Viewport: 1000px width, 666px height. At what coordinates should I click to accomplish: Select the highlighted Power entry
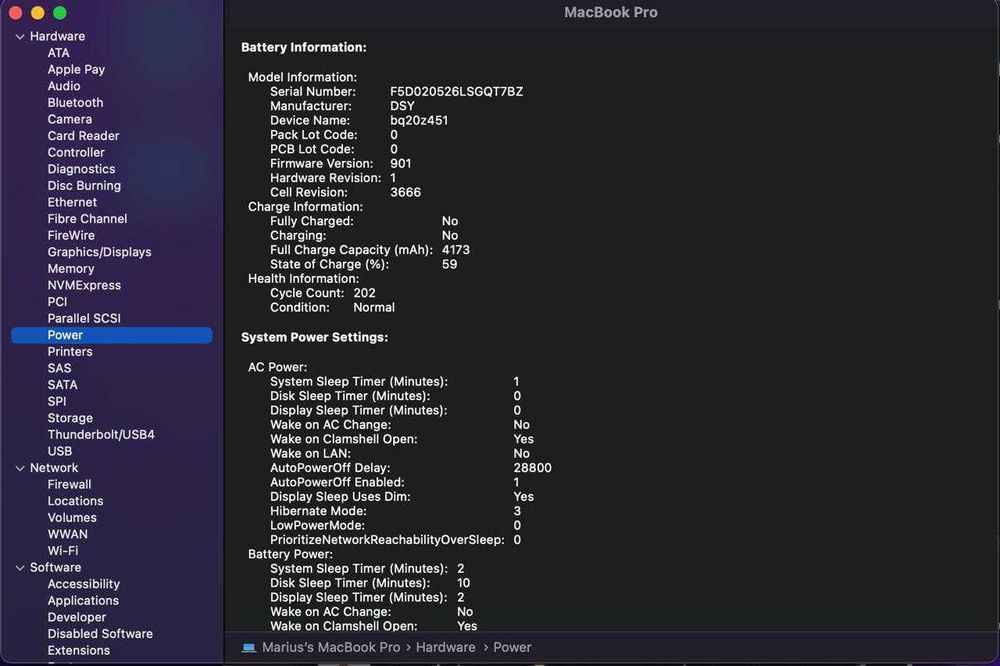112,335
